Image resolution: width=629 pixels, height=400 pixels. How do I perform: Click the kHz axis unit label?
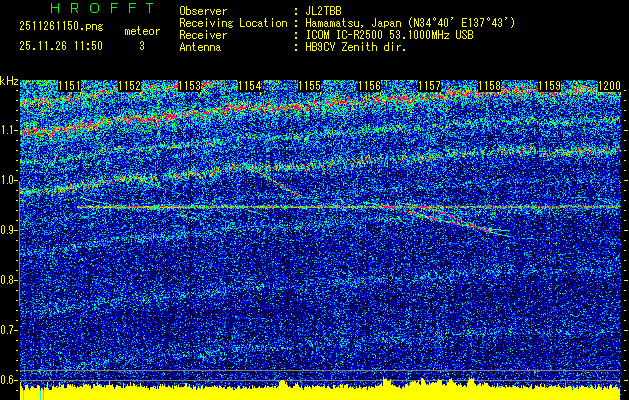(9, 81)
